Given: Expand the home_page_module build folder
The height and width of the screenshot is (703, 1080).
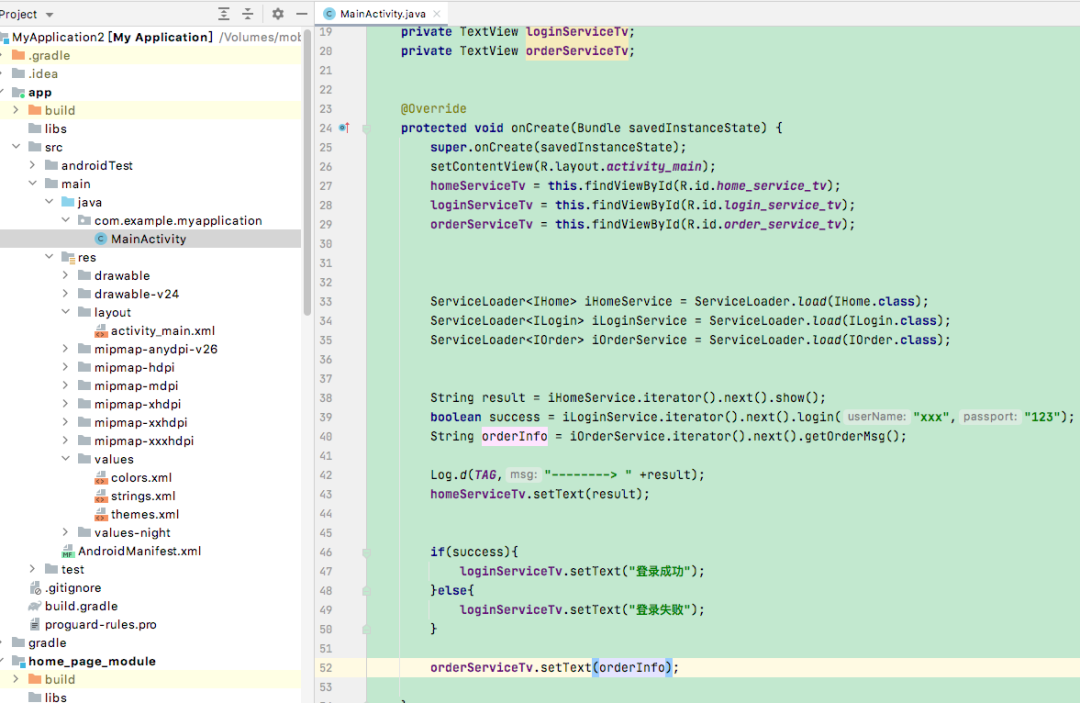Looking at the screenshot, I should click(x=16, y=679).
